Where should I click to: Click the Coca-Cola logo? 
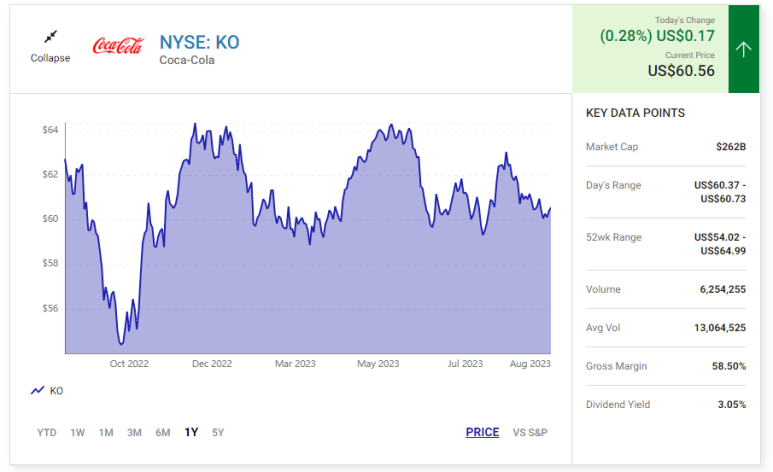tap(118, 45)
